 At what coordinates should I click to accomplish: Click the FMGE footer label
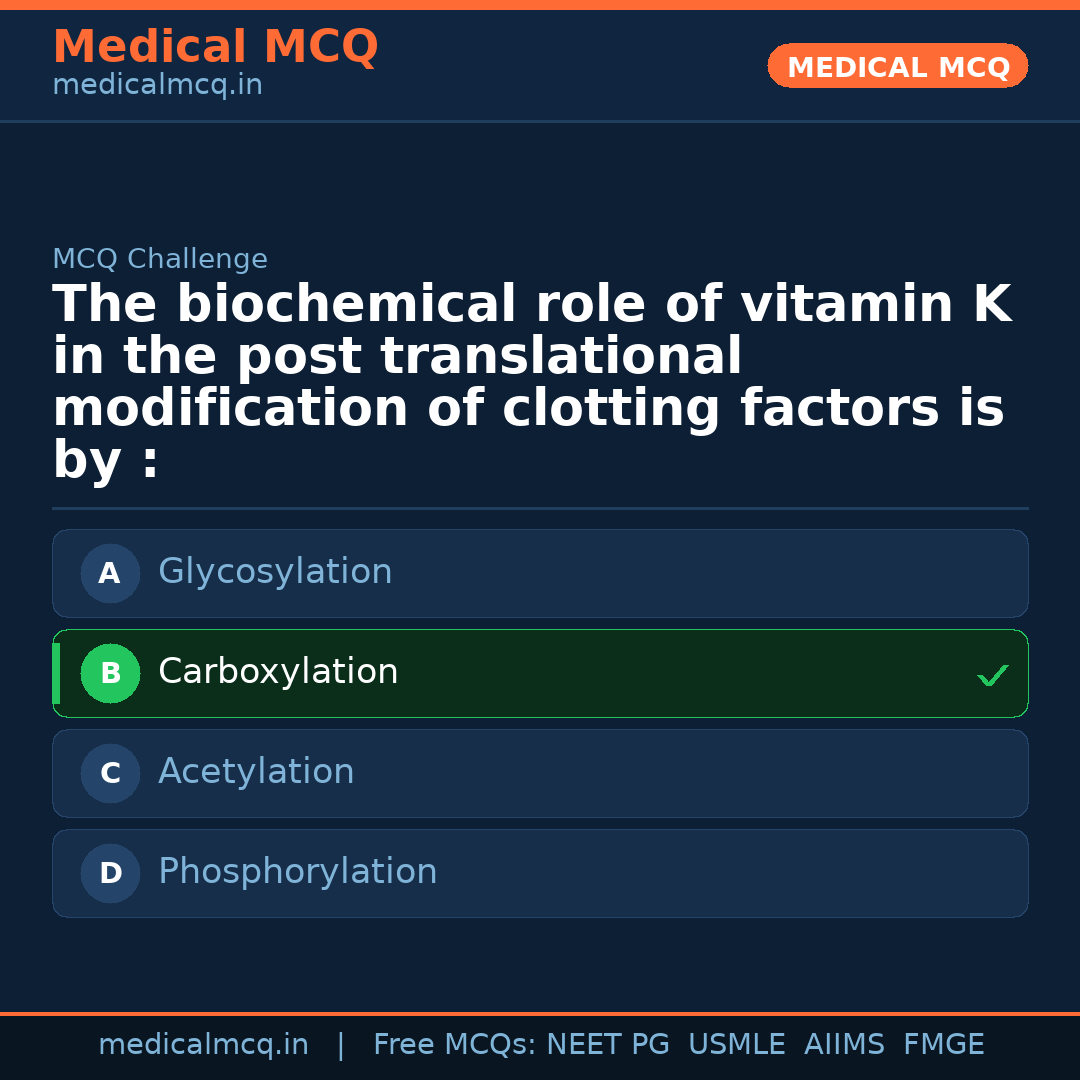tap(944, 1045)
